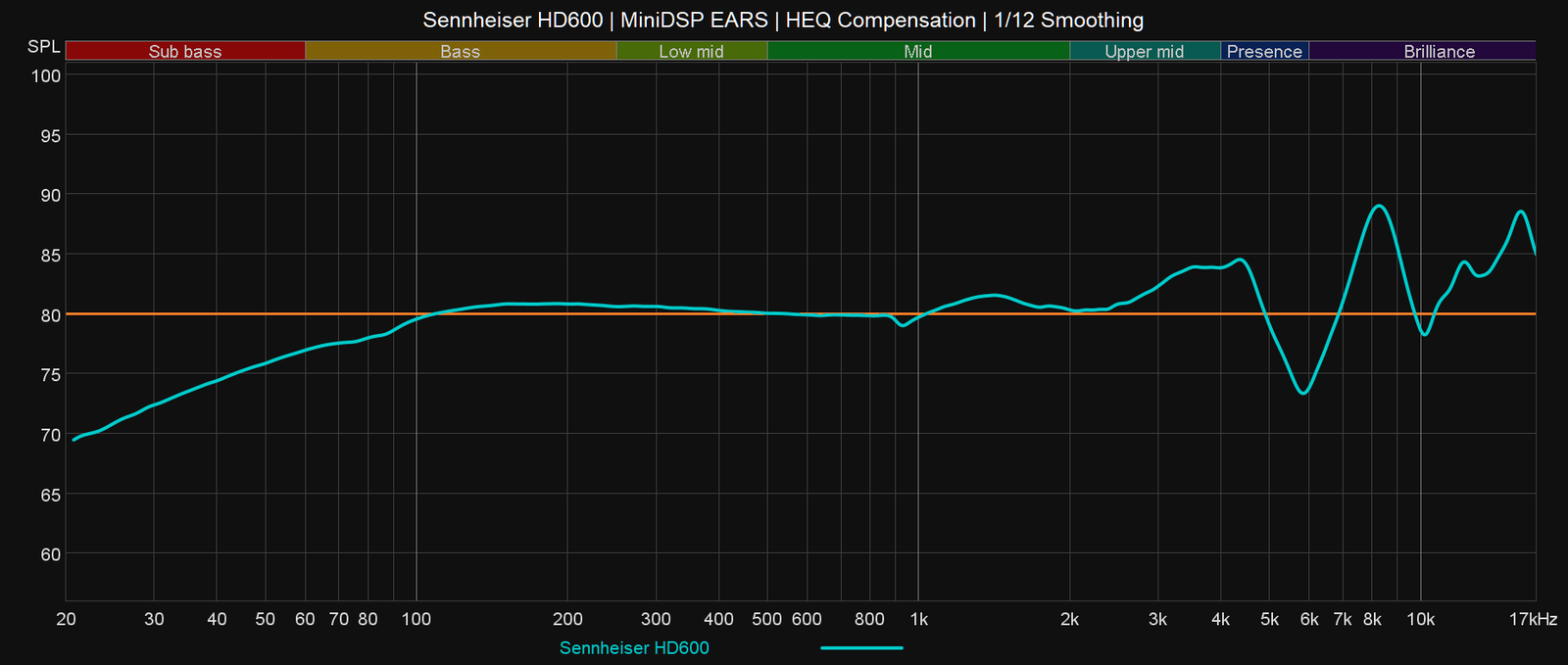Click the 100 dB label on SPL axis
This screenshot has width=1568, height=665.
(46, 75)
